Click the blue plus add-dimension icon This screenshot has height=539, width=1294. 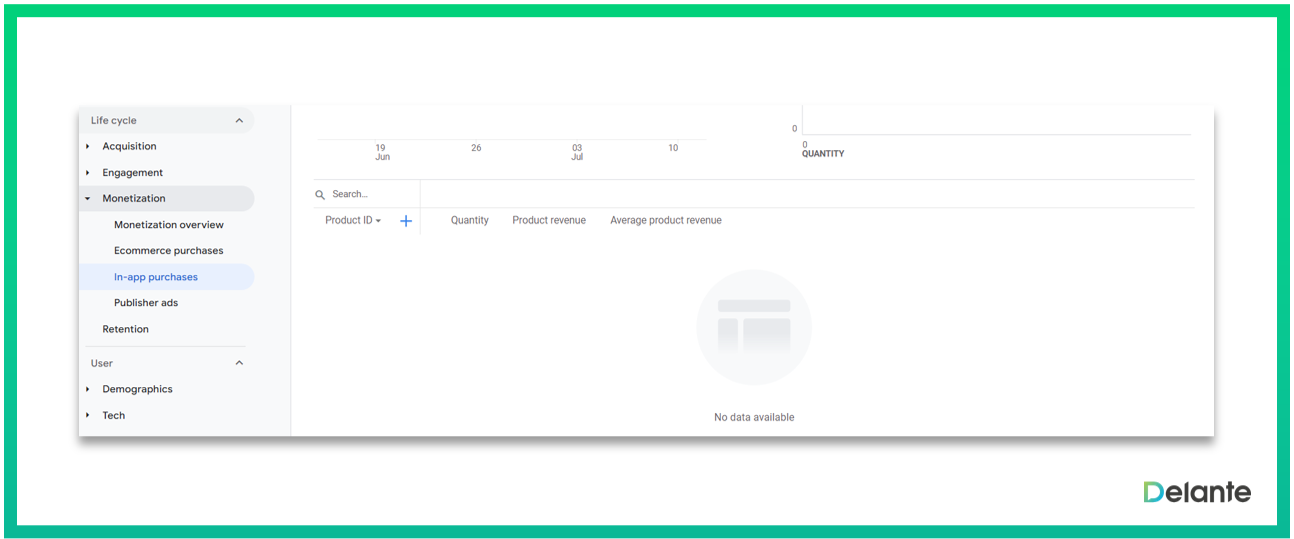pos(406,221)
